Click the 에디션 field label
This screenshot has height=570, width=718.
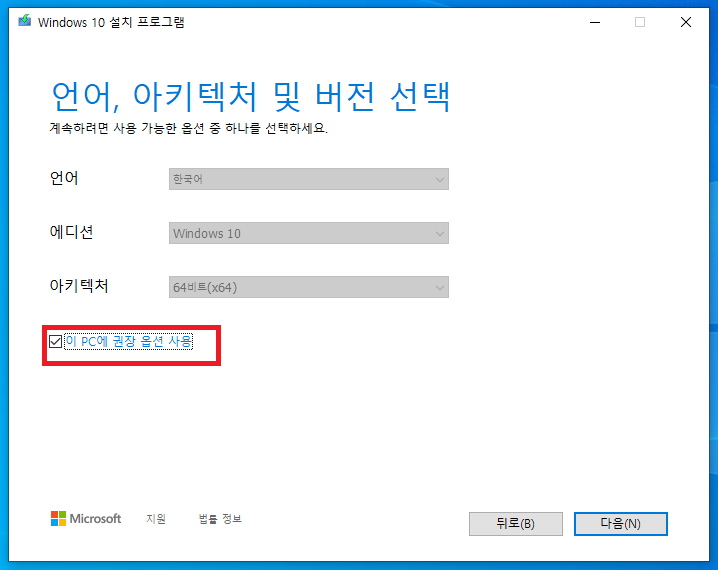click(x=71, y=232)
